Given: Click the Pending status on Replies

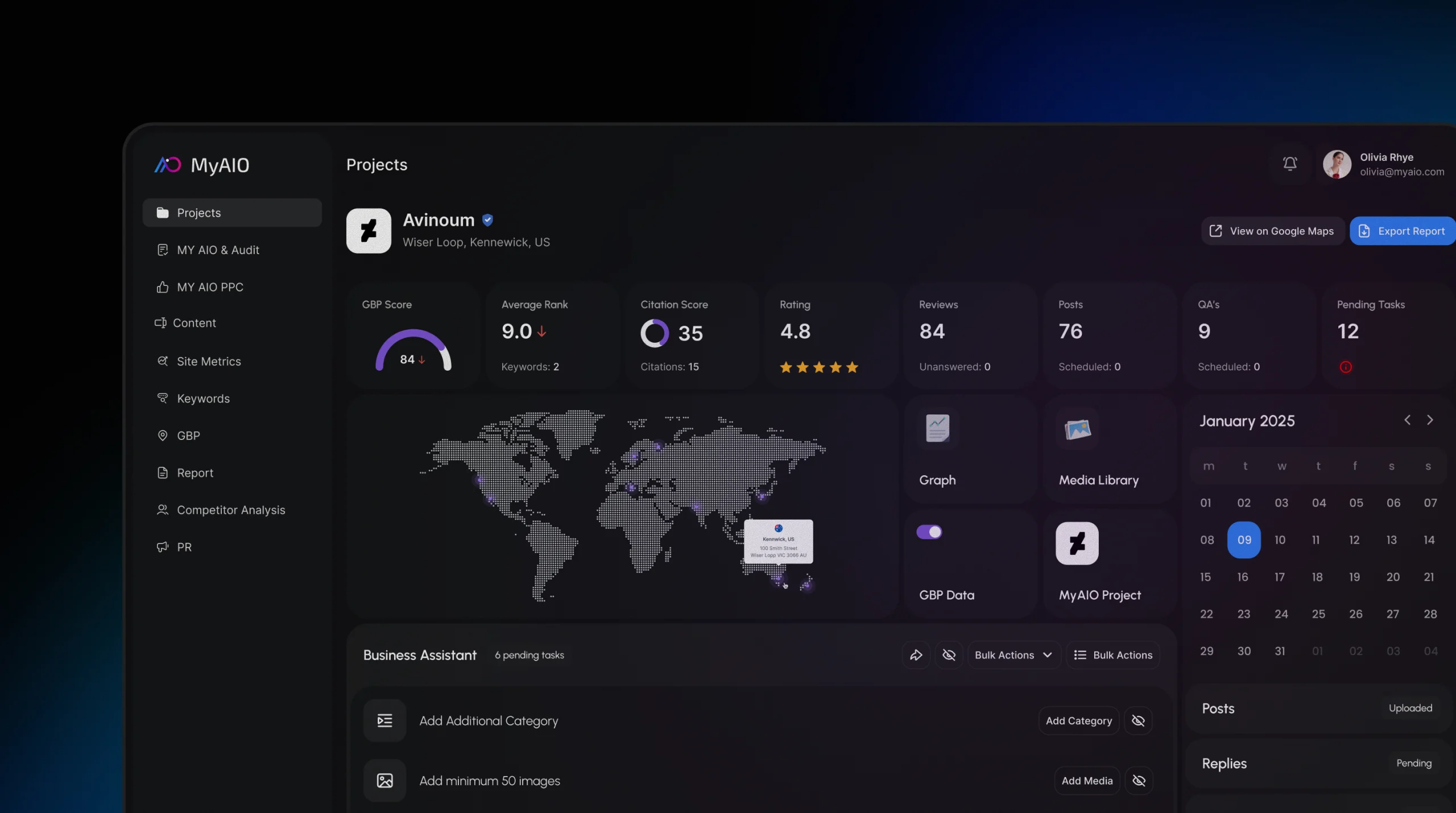Looking at the screenshot, I should click(x=1413, y=764).
